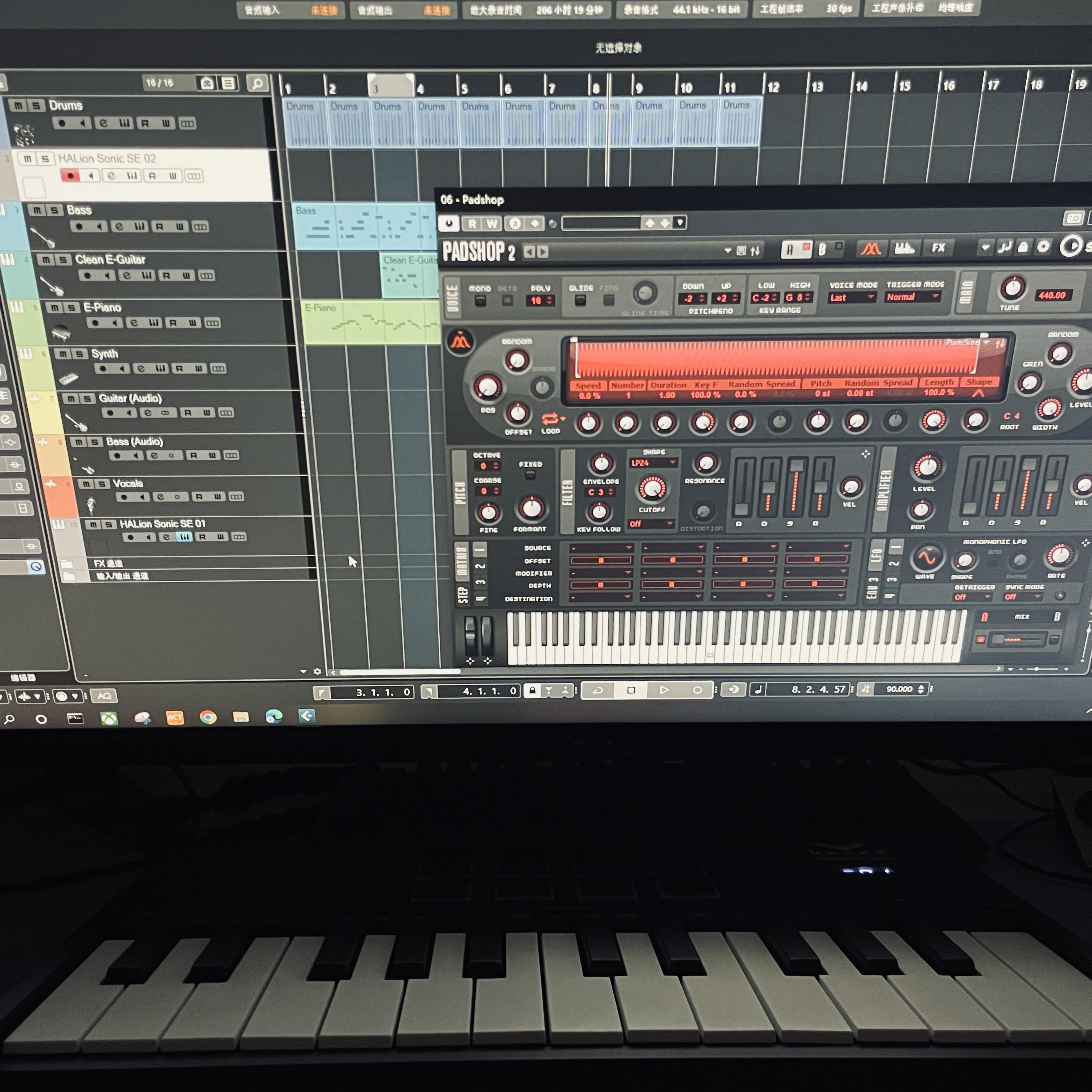Open Chrome from Windows taskbar
Image resolution: width=1092 pixels, height=1092 pixels.
coord(208,718)
